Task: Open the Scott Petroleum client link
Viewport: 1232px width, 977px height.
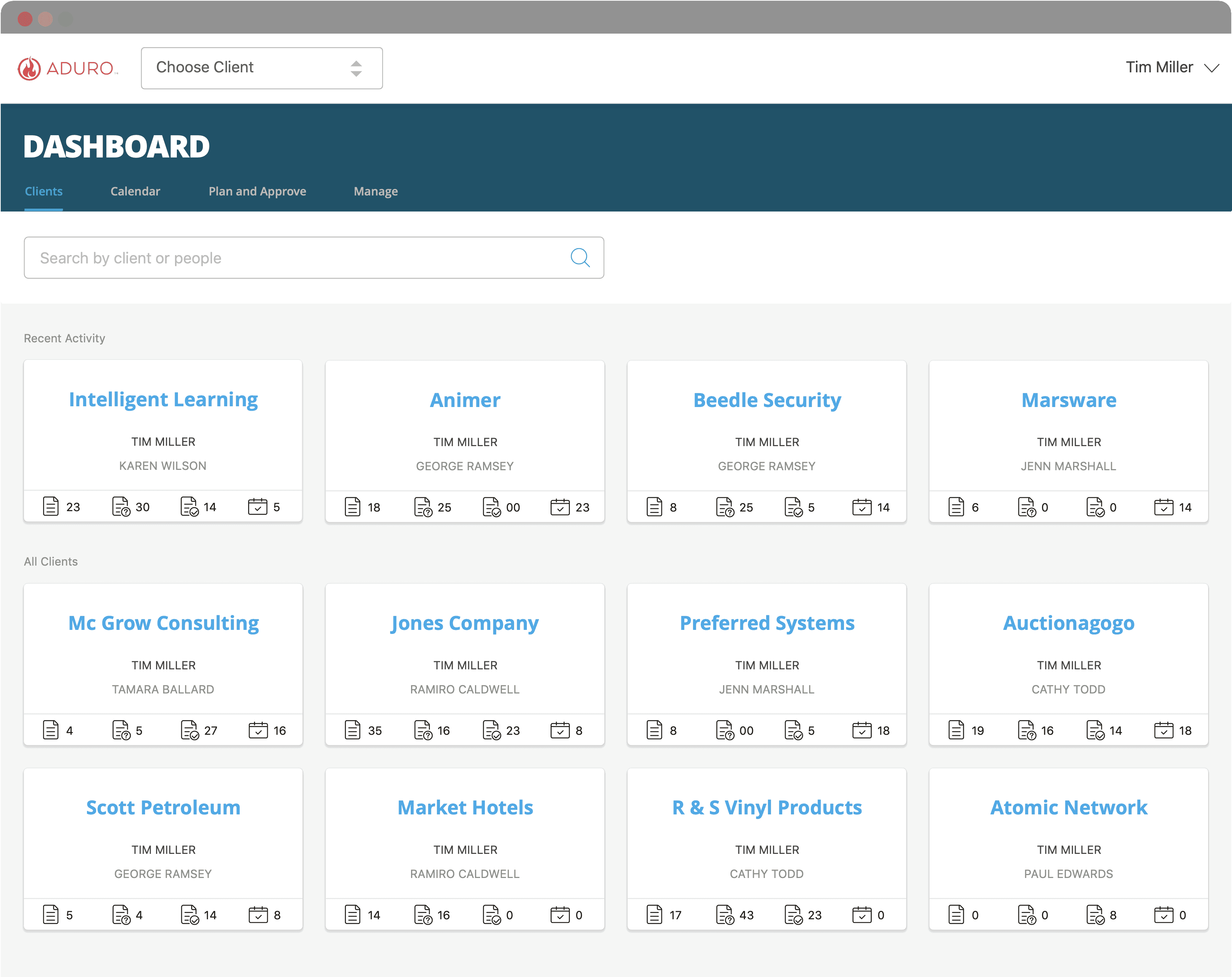Action: [x=163, y=807]
